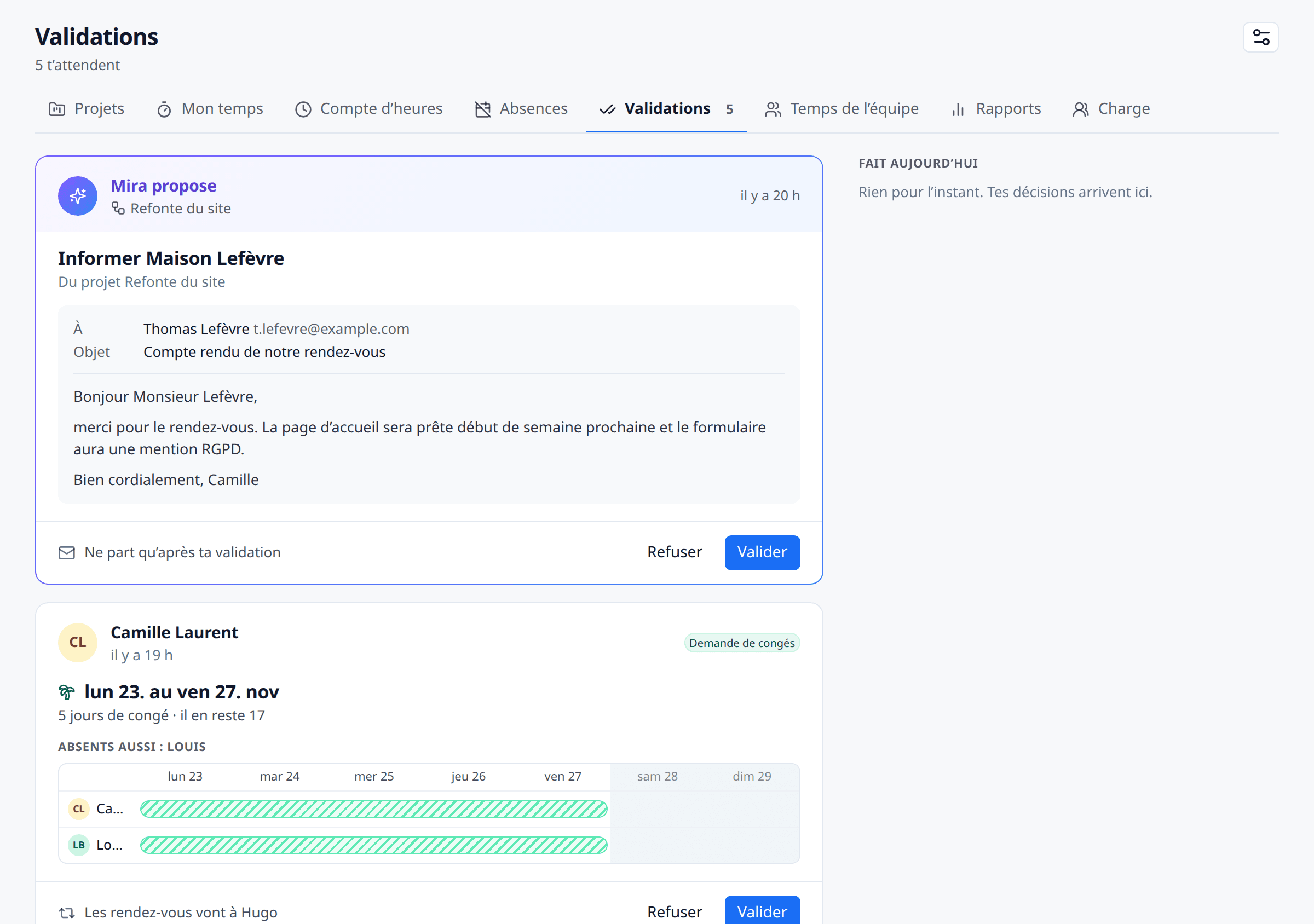Click the jeu 26 column header
The height and width of the screenshot is (924, 1314).
click(x=468, y=776)
